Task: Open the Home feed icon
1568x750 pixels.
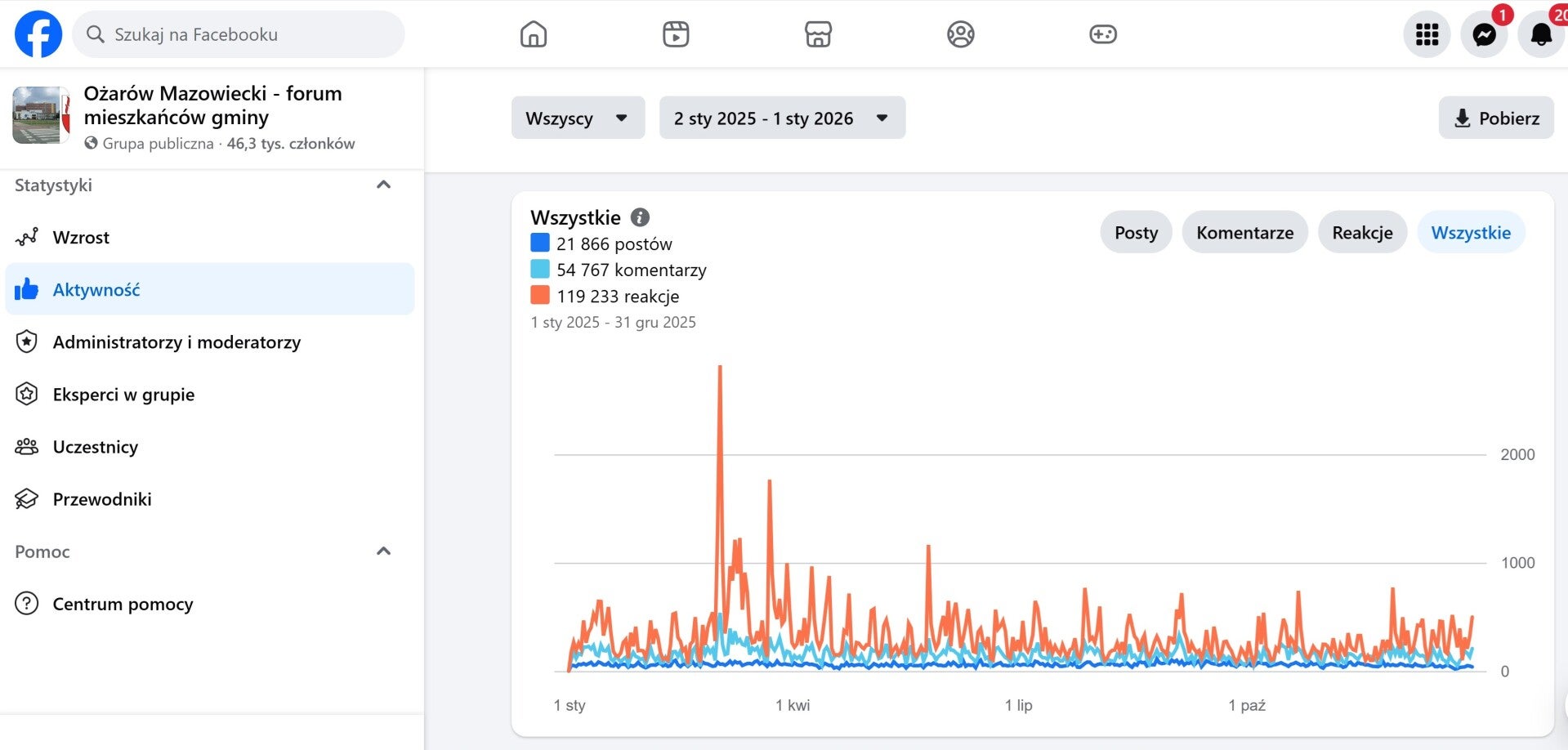Action: tap(533, 34)
